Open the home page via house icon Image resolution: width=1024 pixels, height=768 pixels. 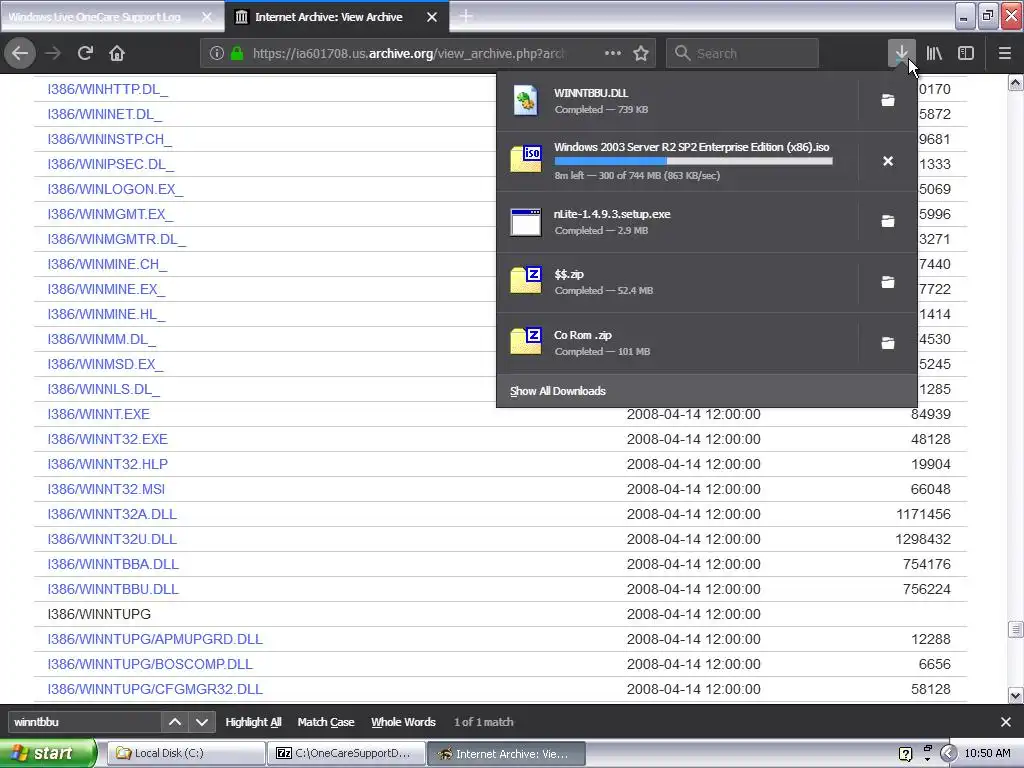tap(117, 53)
